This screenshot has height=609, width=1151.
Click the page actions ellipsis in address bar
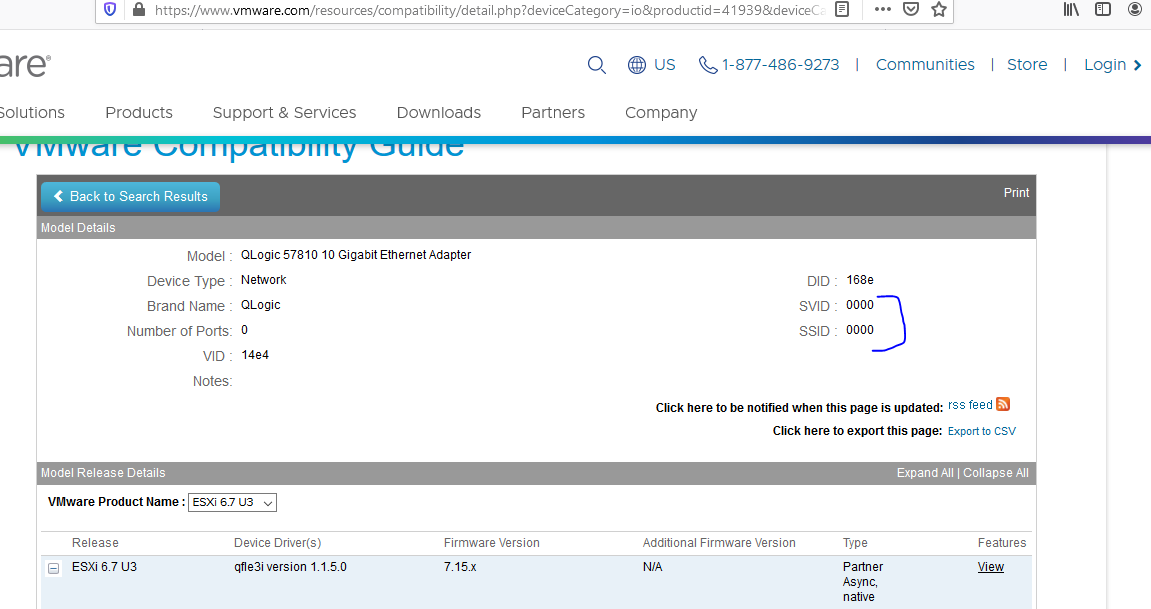[881, 9]
